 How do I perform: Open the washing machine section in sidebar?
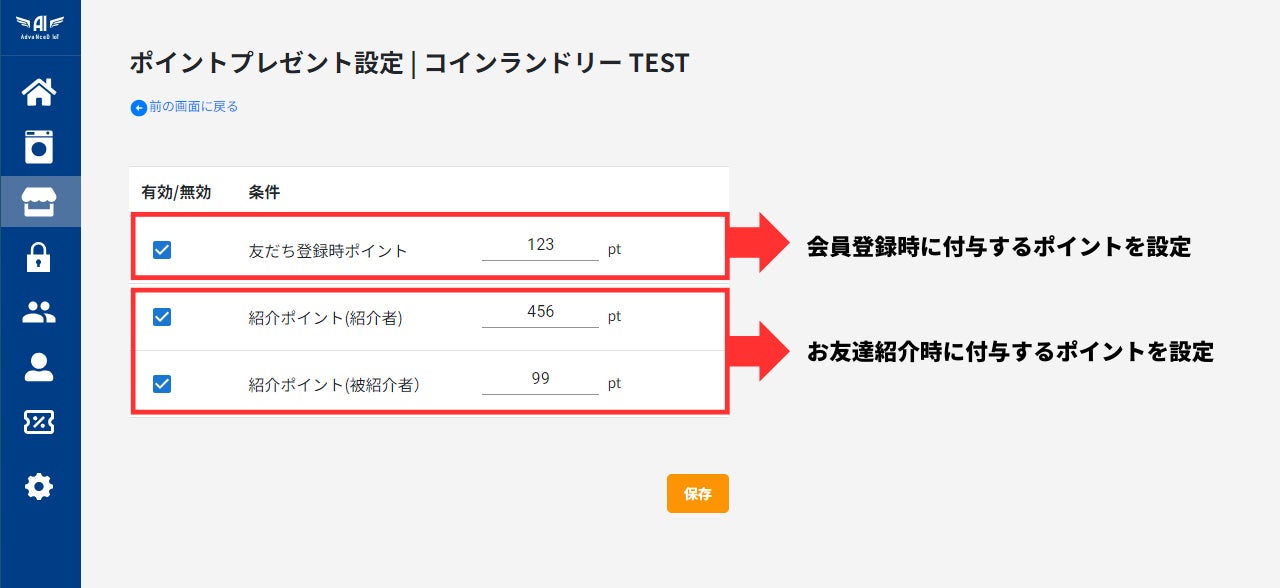point(39,147)
